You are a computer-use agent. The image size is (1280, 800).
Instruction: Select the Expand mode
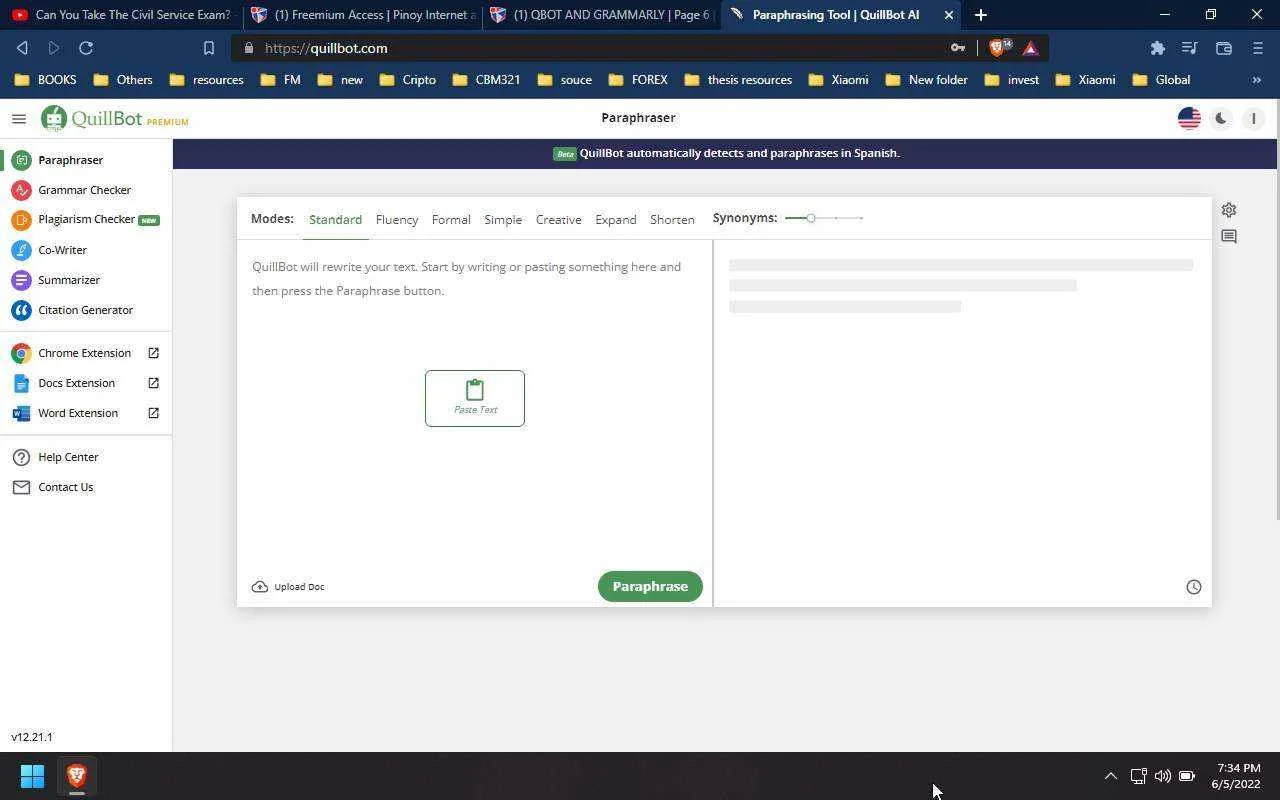pos(616,220)
